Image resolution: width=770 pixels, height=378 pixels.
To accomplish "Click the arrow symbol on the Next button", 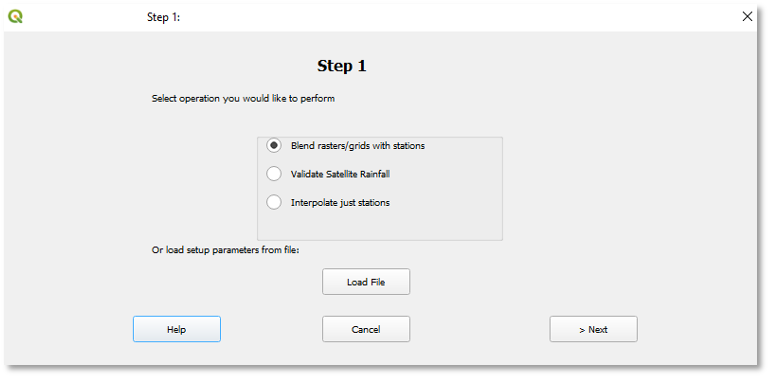I will coord(581,330).
